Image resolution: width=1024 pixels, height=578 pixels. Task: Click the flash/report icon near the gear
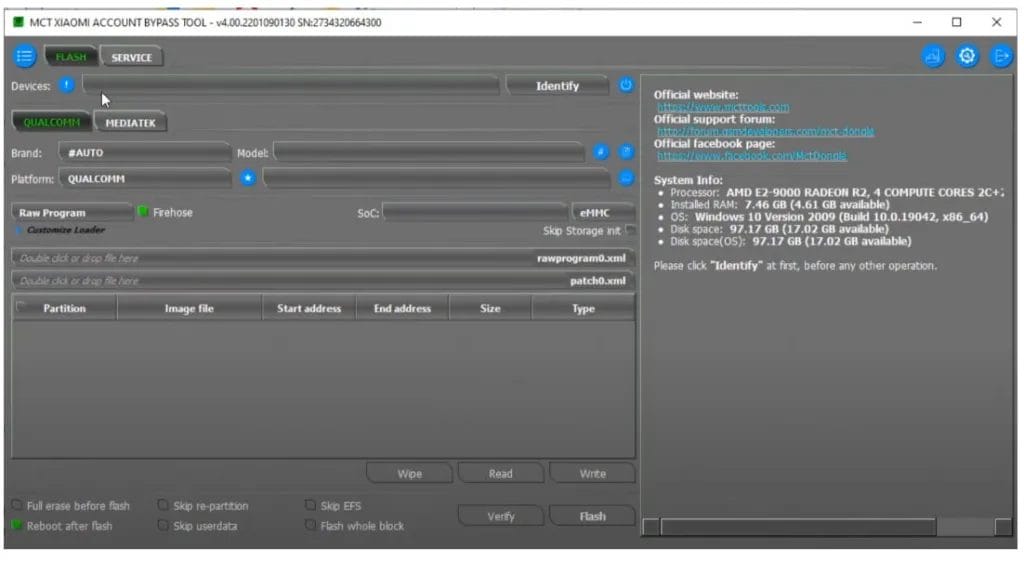(933, 56)
